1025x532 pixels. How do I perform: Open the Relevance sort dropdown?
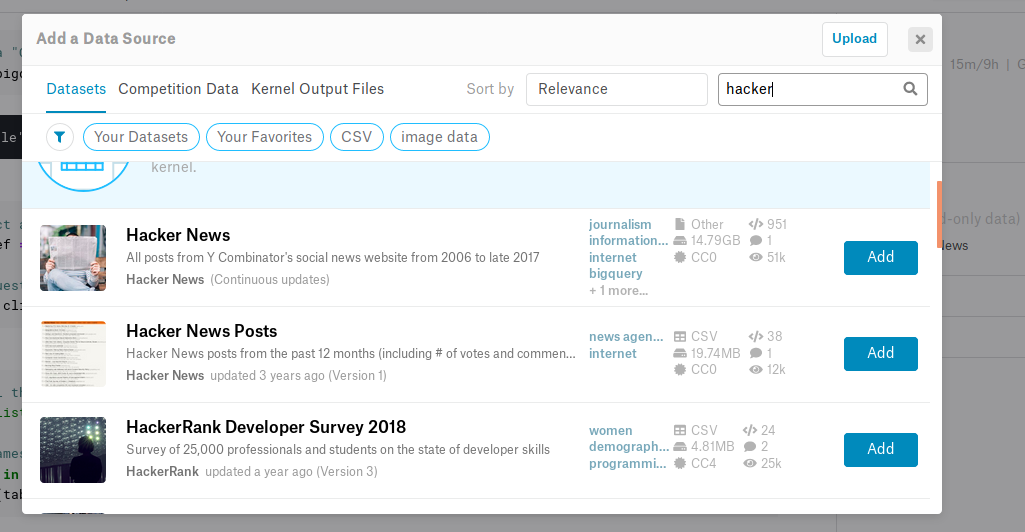click(616, 89)
